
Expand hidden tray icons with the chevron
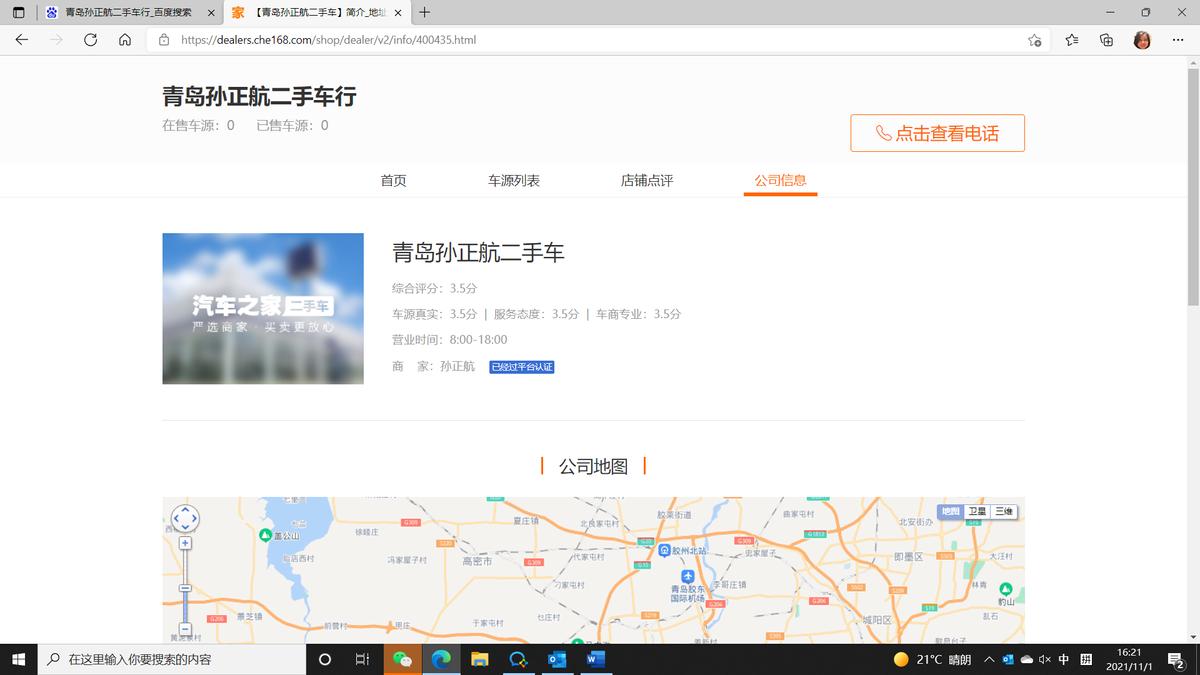(988, 659)
